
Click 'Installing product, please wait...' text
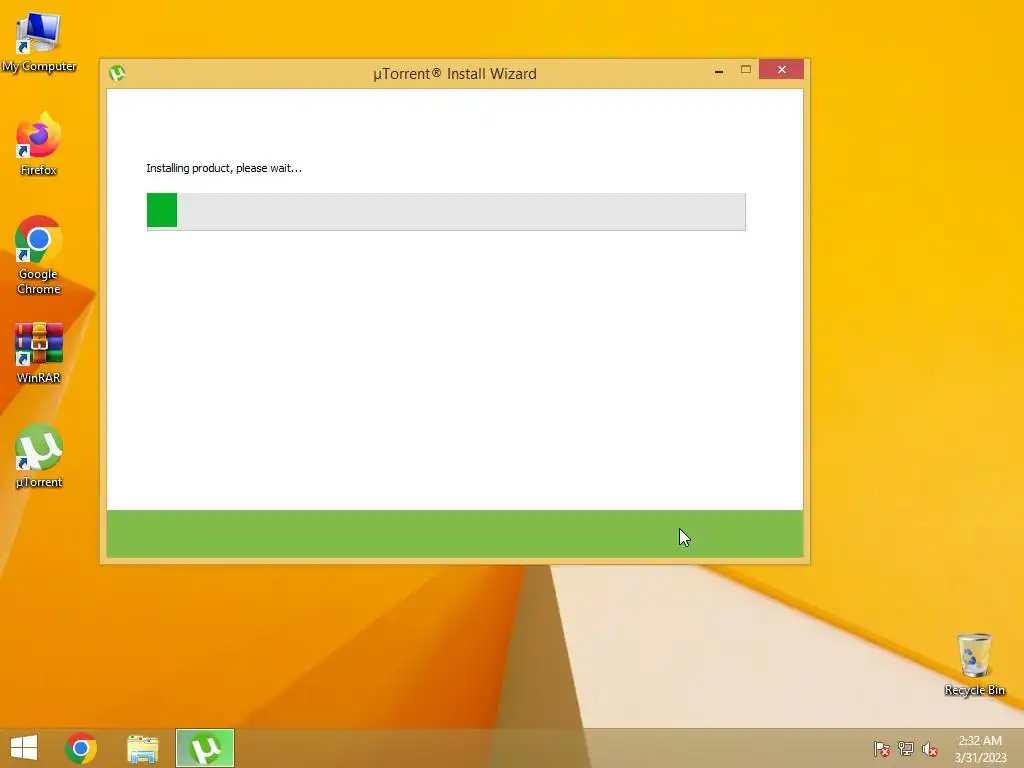coord(224,168)
